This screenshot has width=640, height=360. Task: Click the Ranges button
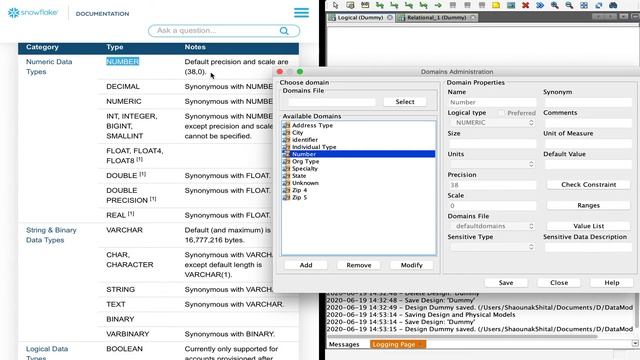pos(589,205)
